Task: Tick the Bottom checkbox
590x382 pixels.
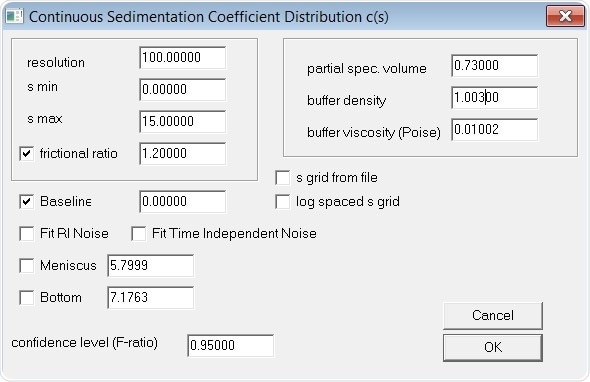Action: pos(27,297)
